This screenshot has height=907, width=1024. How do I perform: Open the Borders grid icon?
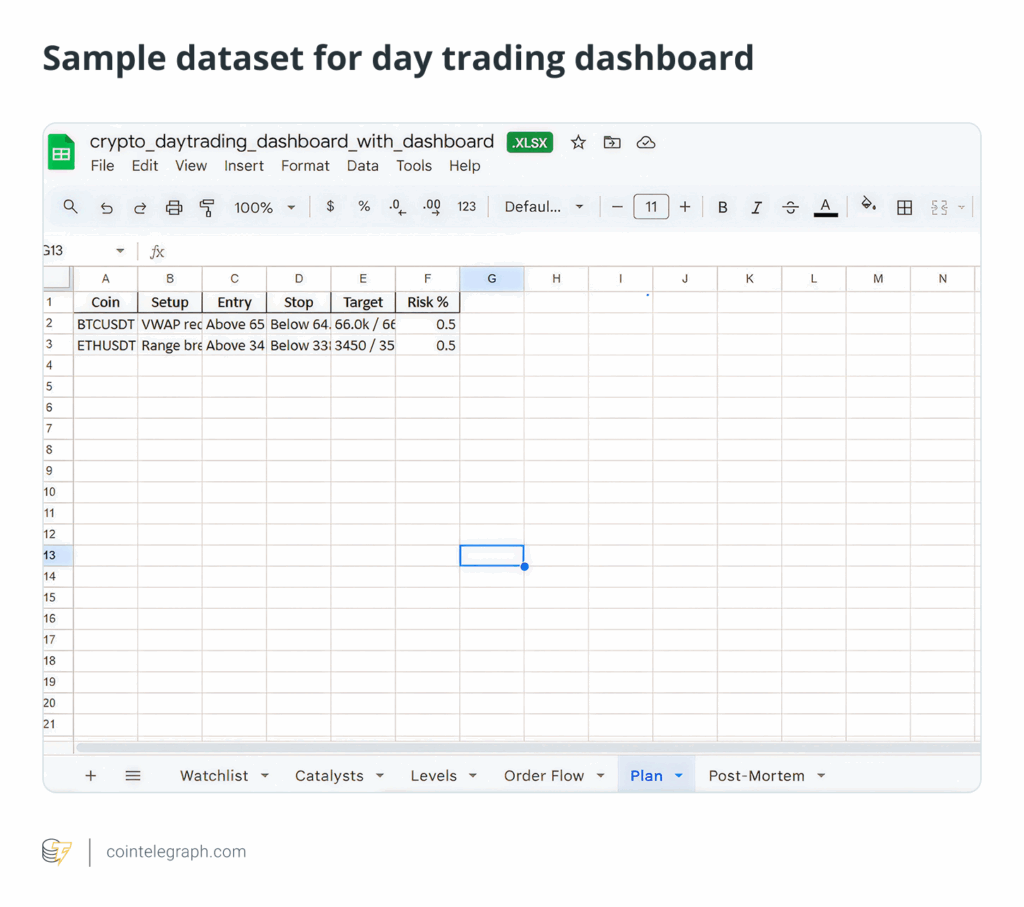tap(904, 207)
